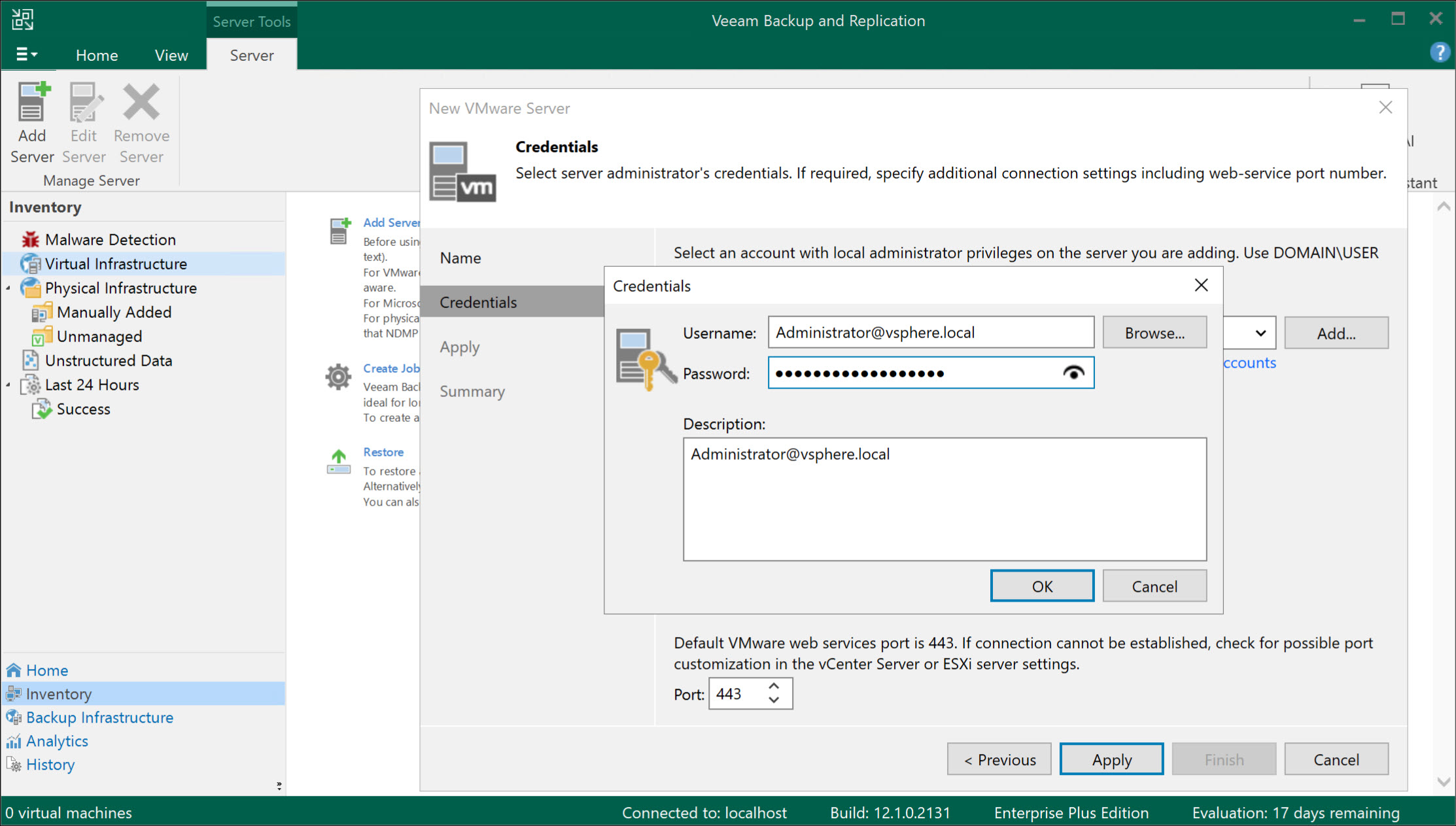
Task: Click into the Username input field
Action: click(x=930, y=333)
